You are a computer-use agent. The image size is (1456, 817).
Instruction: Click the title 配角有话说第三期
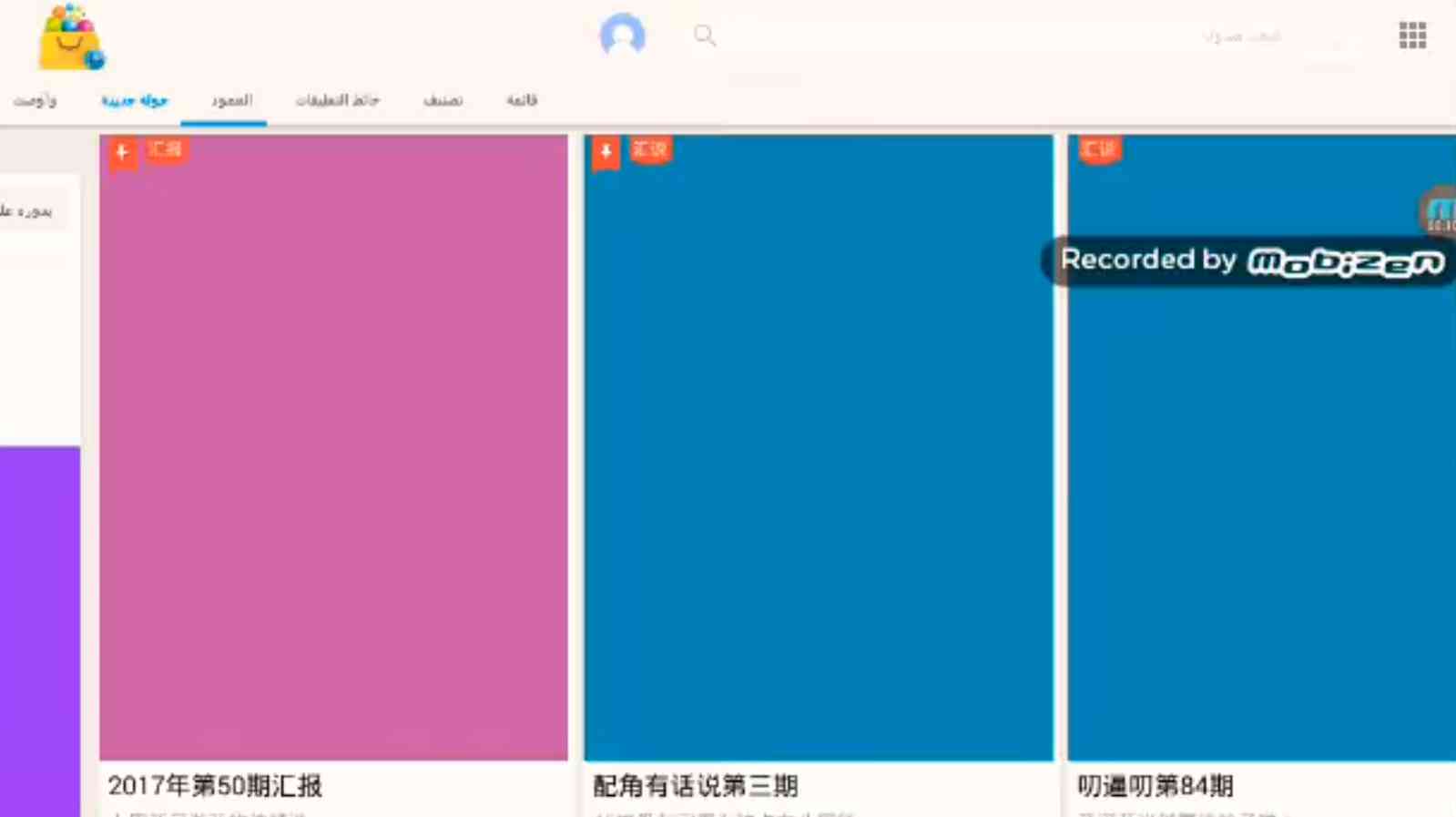coord(696,785)
